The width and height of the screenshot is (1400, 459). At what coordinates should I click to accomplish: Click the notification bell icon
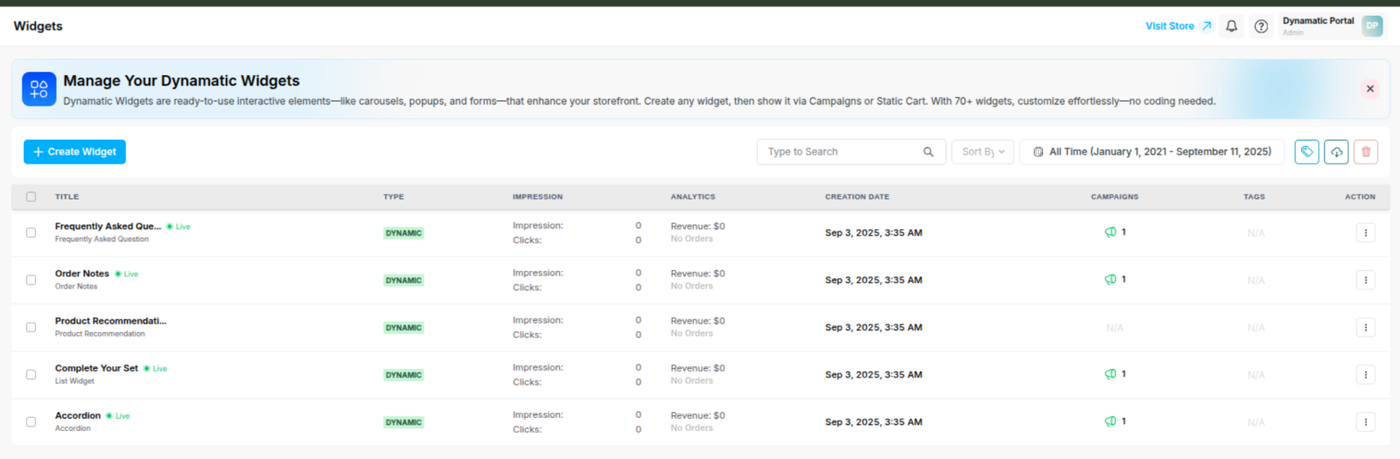click(x=1232, y=26)
